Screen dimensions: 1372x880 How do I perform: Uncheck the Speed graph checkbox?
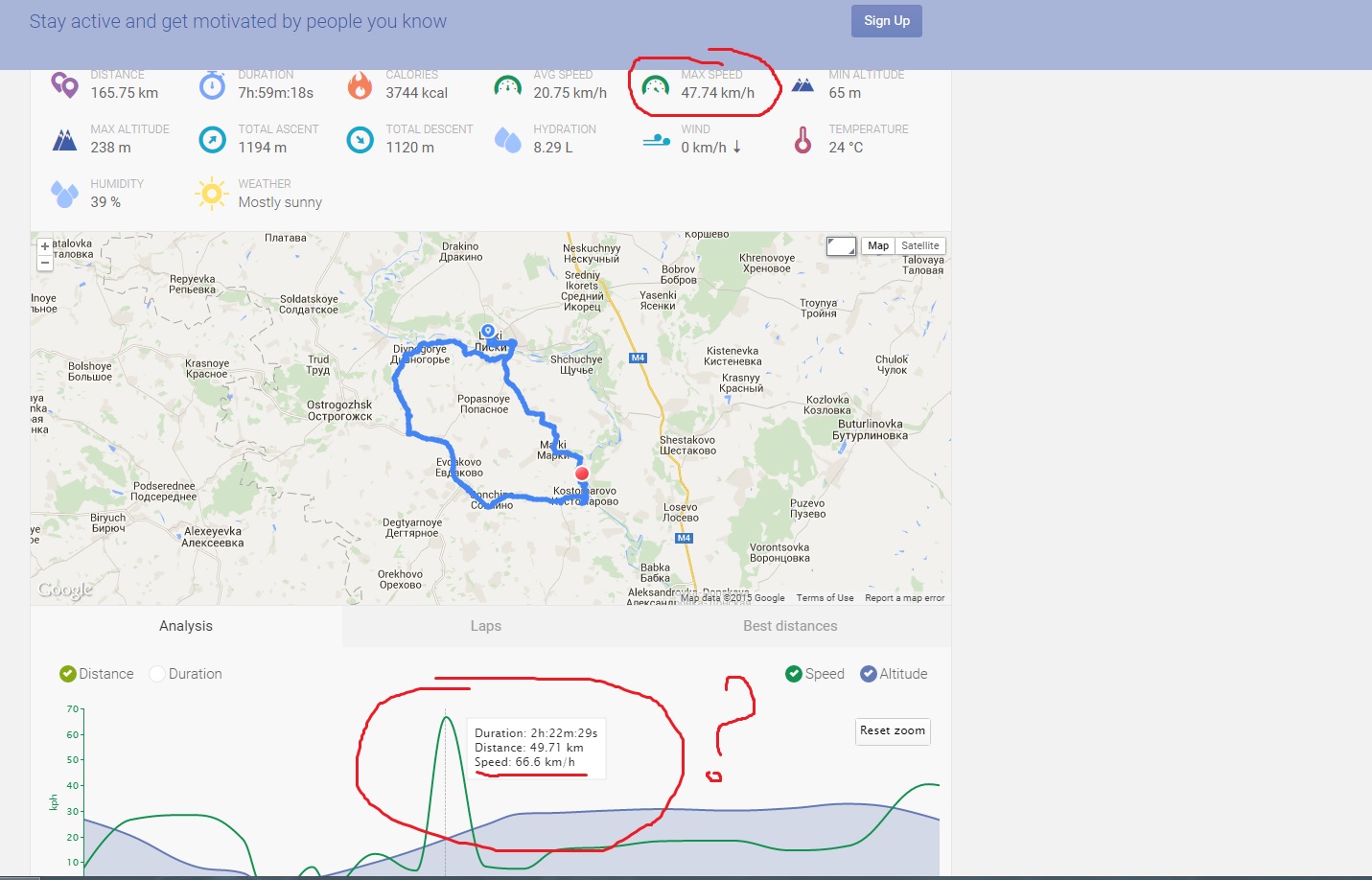tap(793, 674)
